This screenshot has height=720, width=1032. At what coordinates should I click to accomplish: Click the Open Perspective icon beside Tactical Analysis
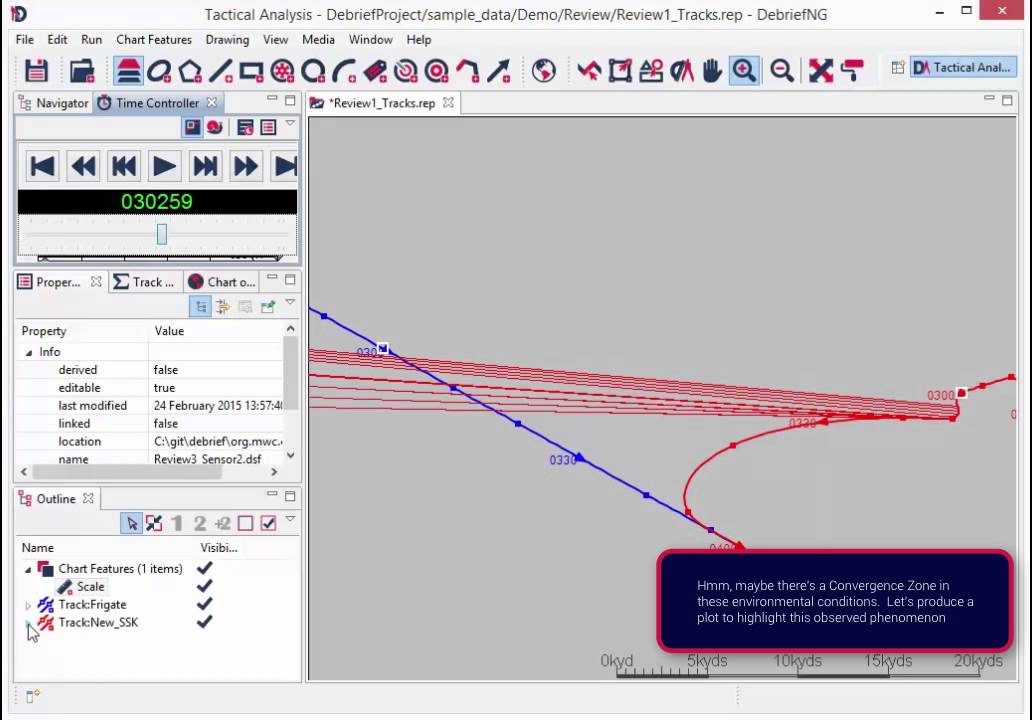point(898,68)
